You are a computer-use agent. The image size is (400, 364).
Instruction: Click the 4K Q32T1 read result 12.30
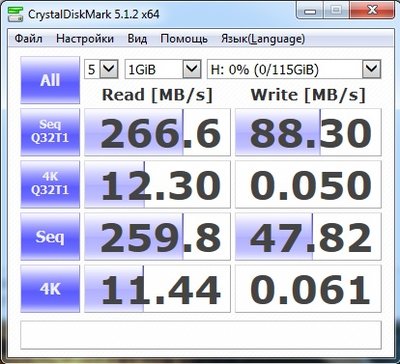[157, 184]
